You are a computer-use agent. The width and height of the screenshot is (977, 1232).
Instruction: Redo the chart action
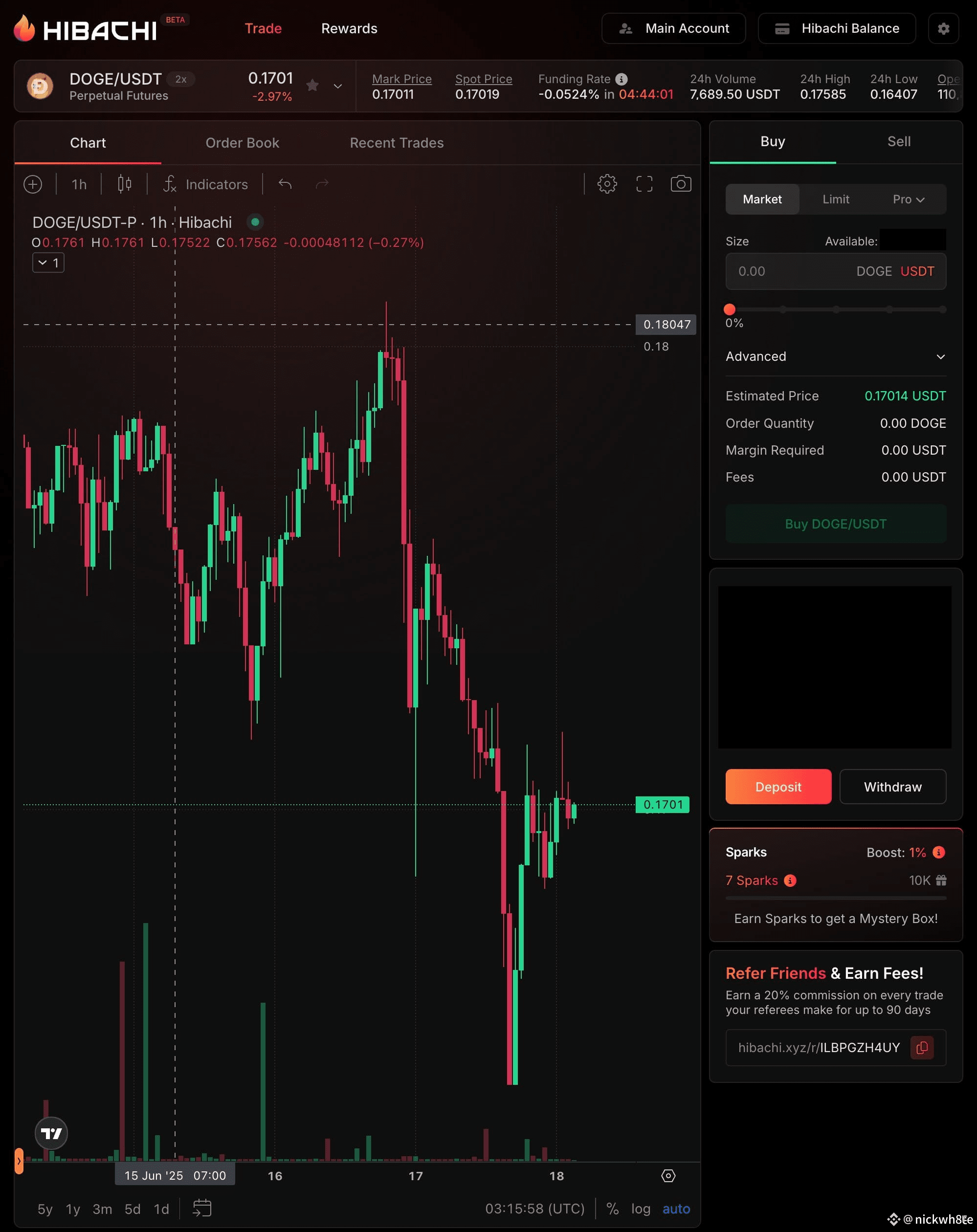coord(322,184)
